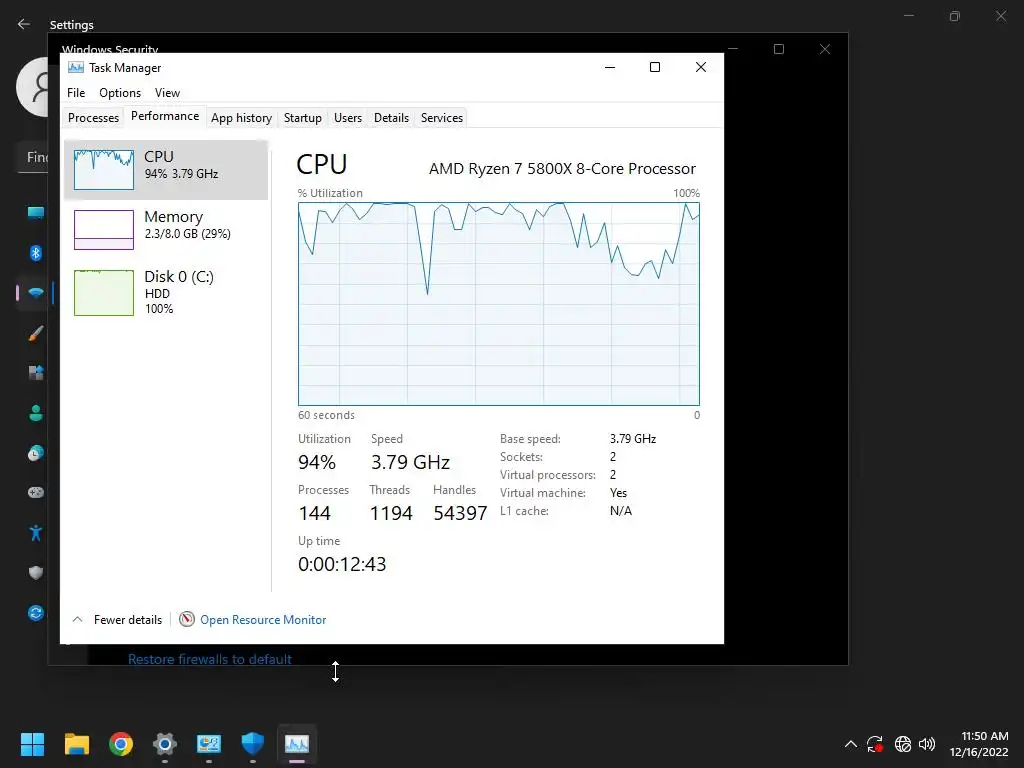Switch to Settings gear on the taskbar
The height and width of the screenshot is (768, 1024).
[165, 744]
